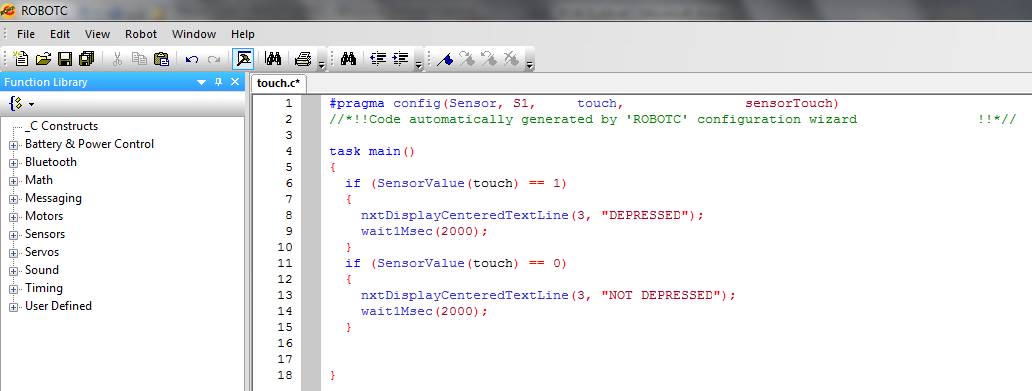Cut the selection with the scissors icon

click(117, 59)
